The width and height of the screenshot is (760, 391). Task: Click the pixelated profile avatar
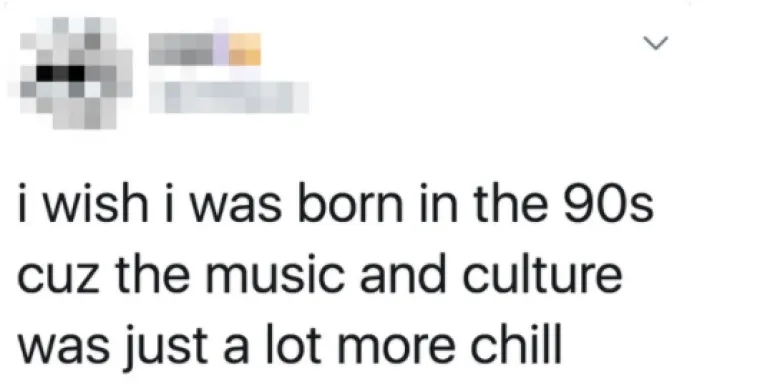click(69, 73)
